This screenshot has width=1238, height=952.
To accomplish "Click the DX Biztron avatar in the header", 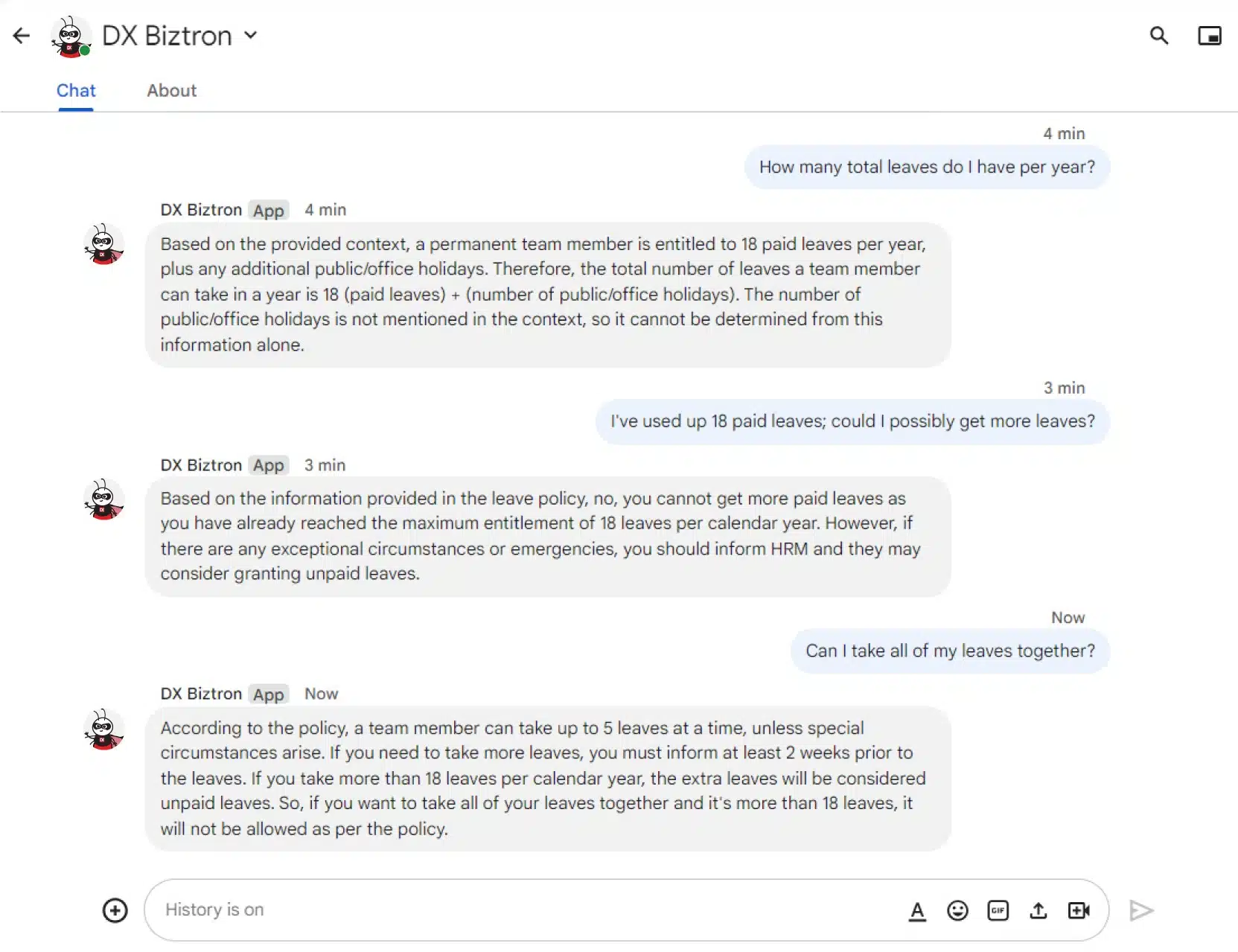I will point(71,35).
